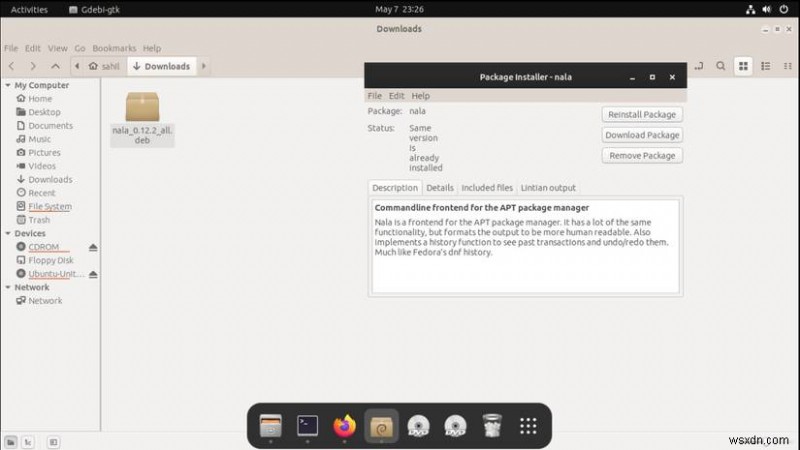Switch to the Details tab
Image resolution: width=800 pixels, height=450 pixels.
[x=440, y=188]
